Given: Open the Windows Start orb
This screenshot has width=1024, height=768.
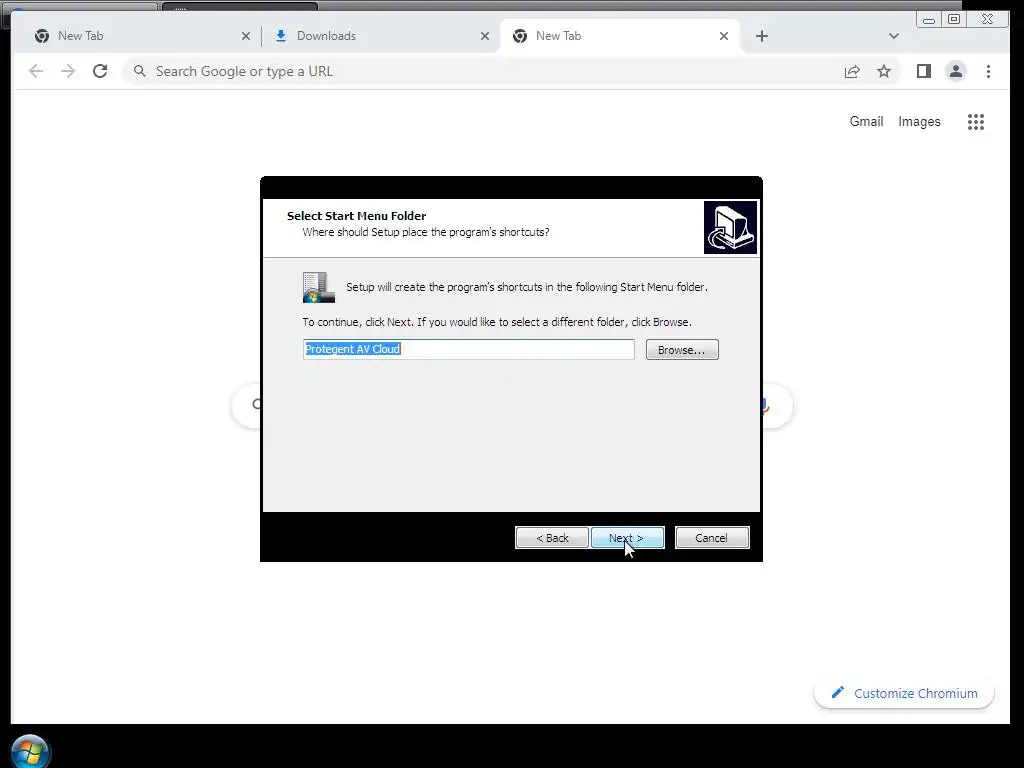Looking at the screenshot, I should [30, 751].
